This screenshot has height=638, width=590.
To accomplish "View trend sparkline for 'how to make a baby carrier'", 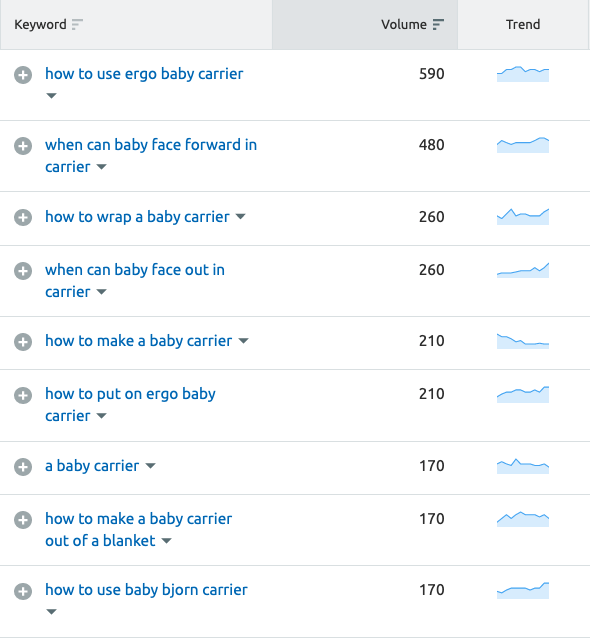I will coord(523,341).
